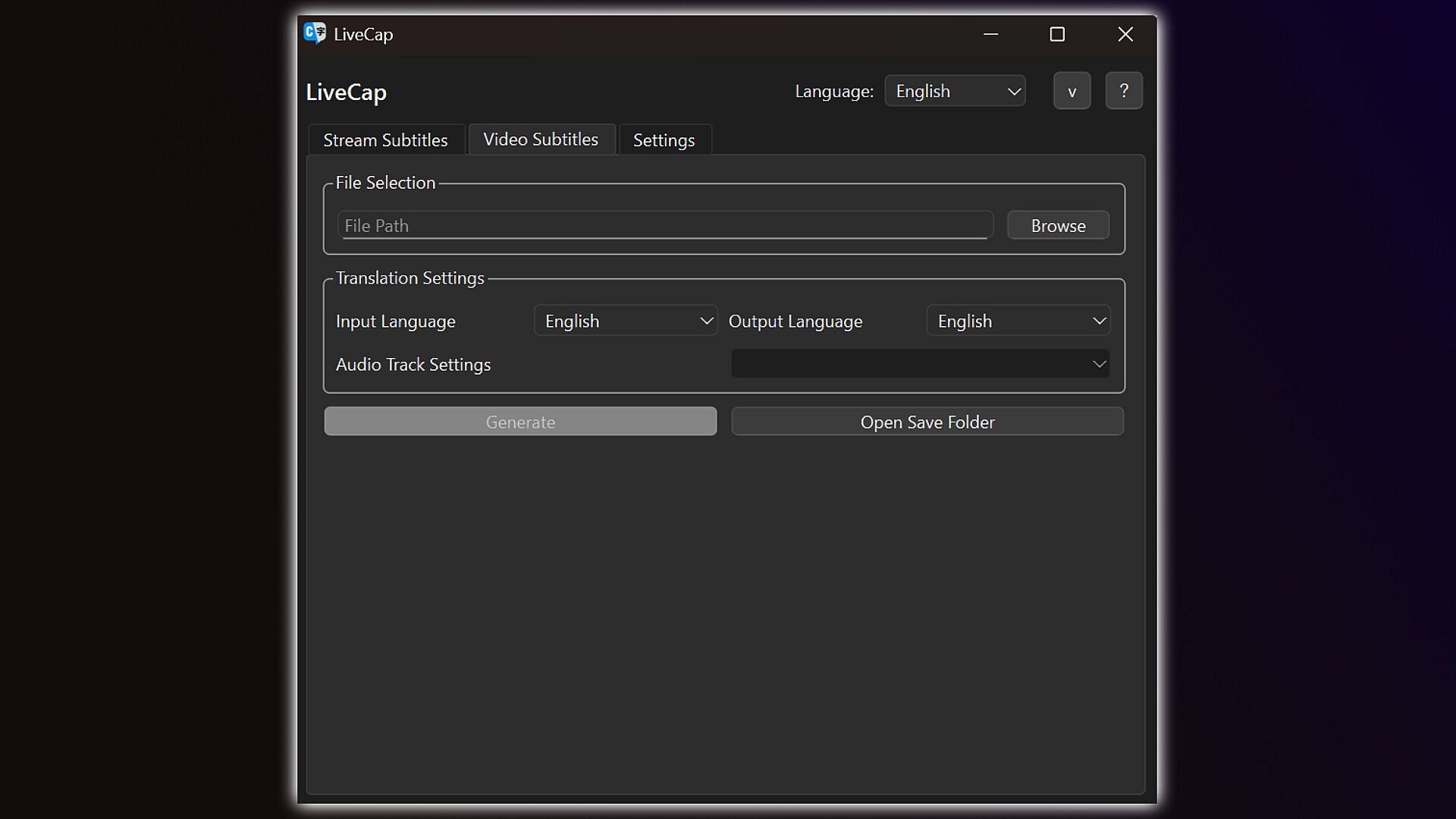Open the Settings tab
Viewport: 1456px width, 819px height.
pos(664,140)
